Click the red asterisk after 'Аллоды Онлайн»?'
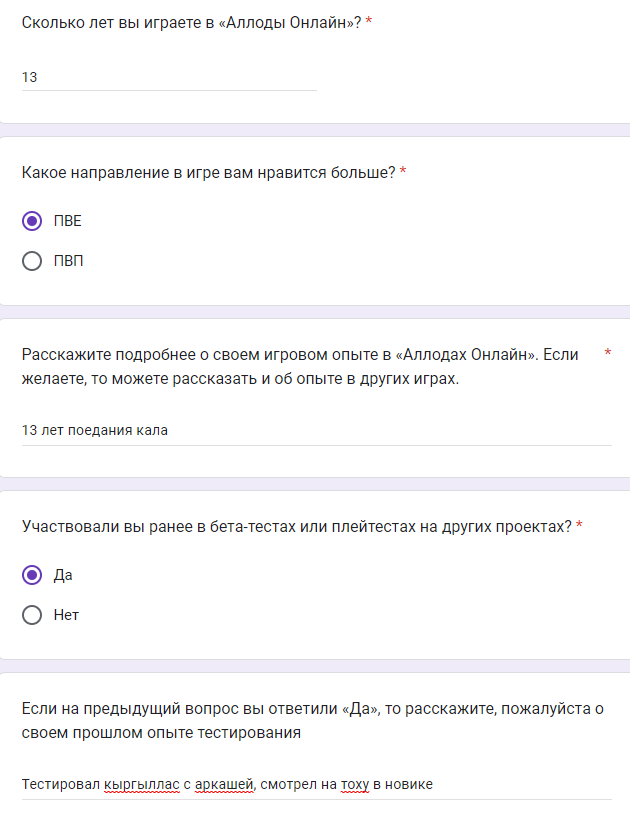This screenshot has height=824, width=630. click(369, 21)
